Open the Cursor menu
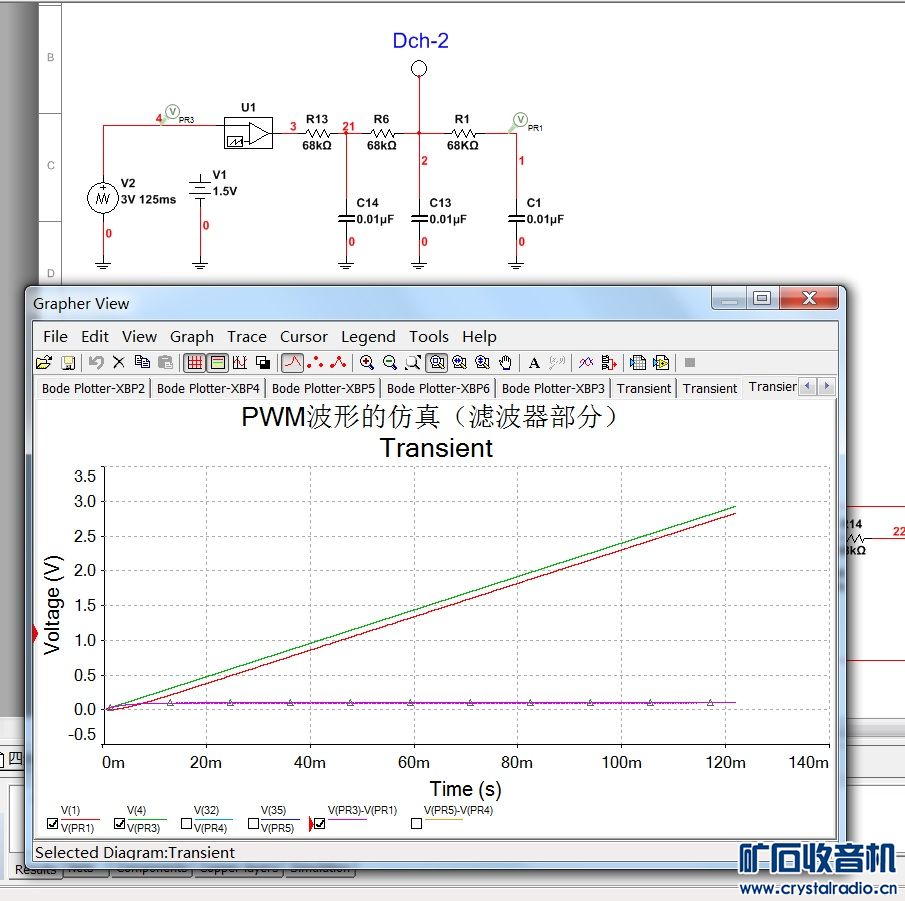 [304, 337]
